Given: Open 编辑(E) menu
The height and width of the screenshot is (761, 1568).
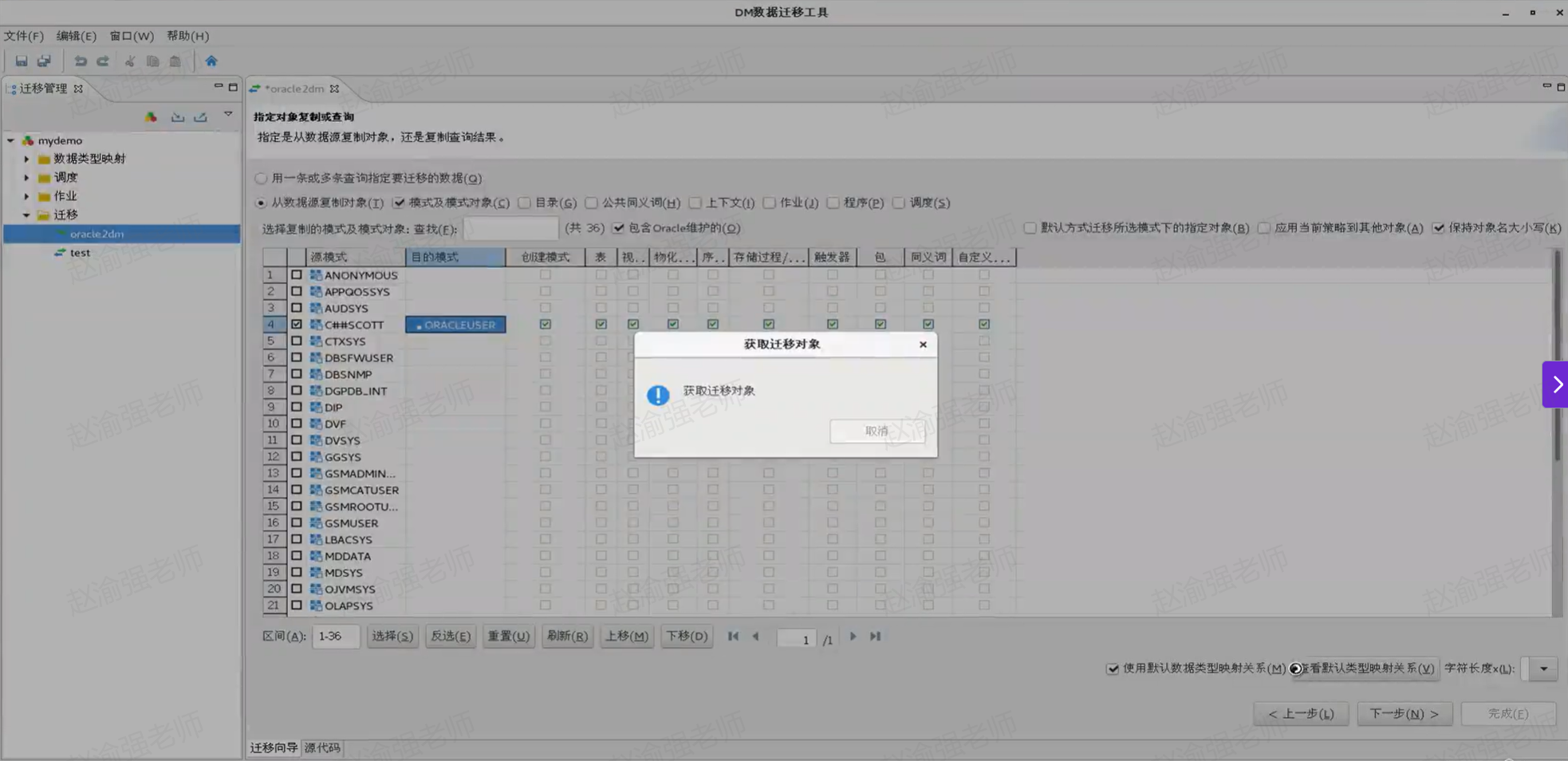Looking at the screenshot, I should click(x=76, y=36).
